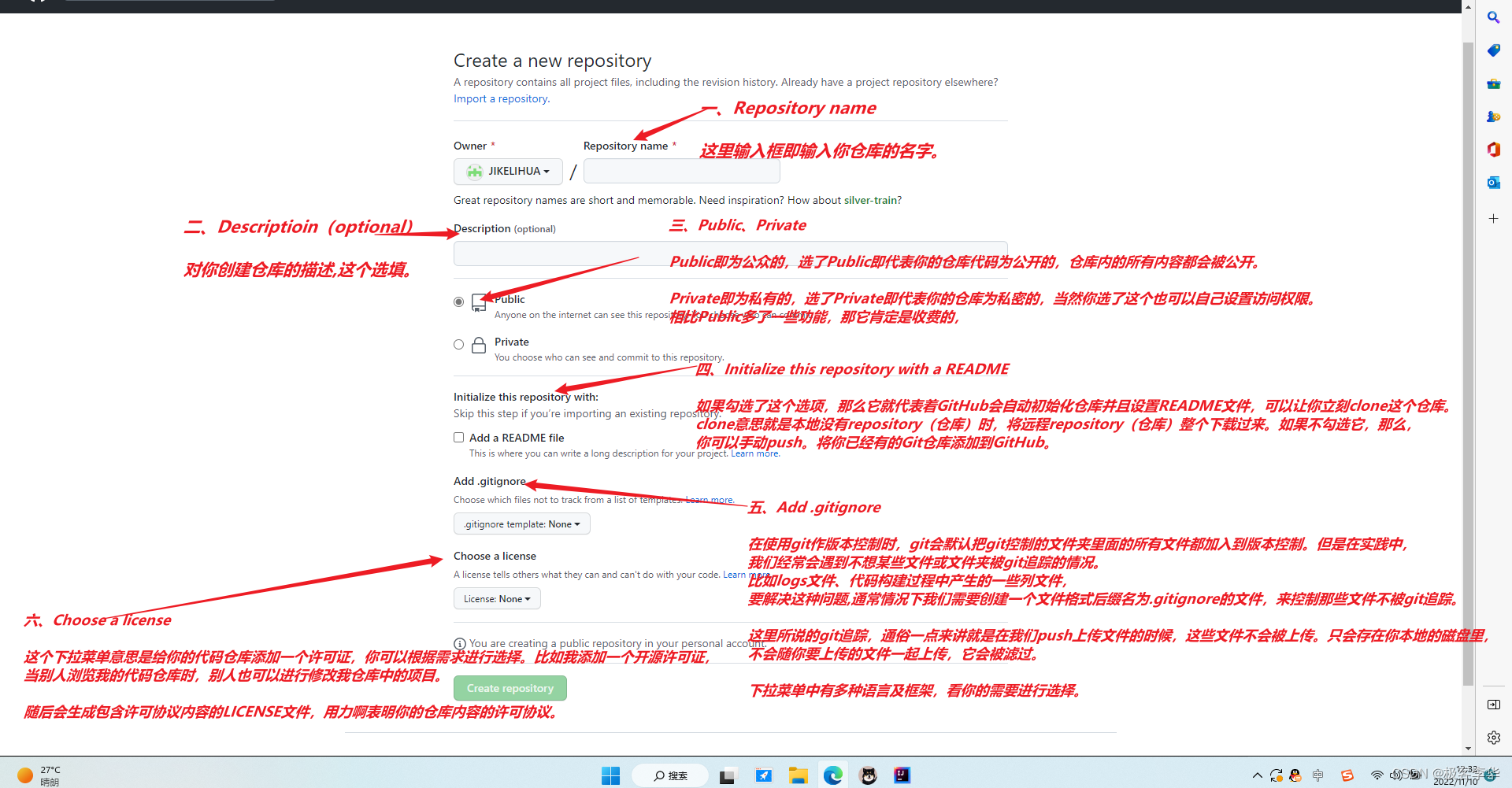Viewport: 1512px width, 788px height.
Task: Open Edge sidebar Games icon
Action: point(1493,117)
